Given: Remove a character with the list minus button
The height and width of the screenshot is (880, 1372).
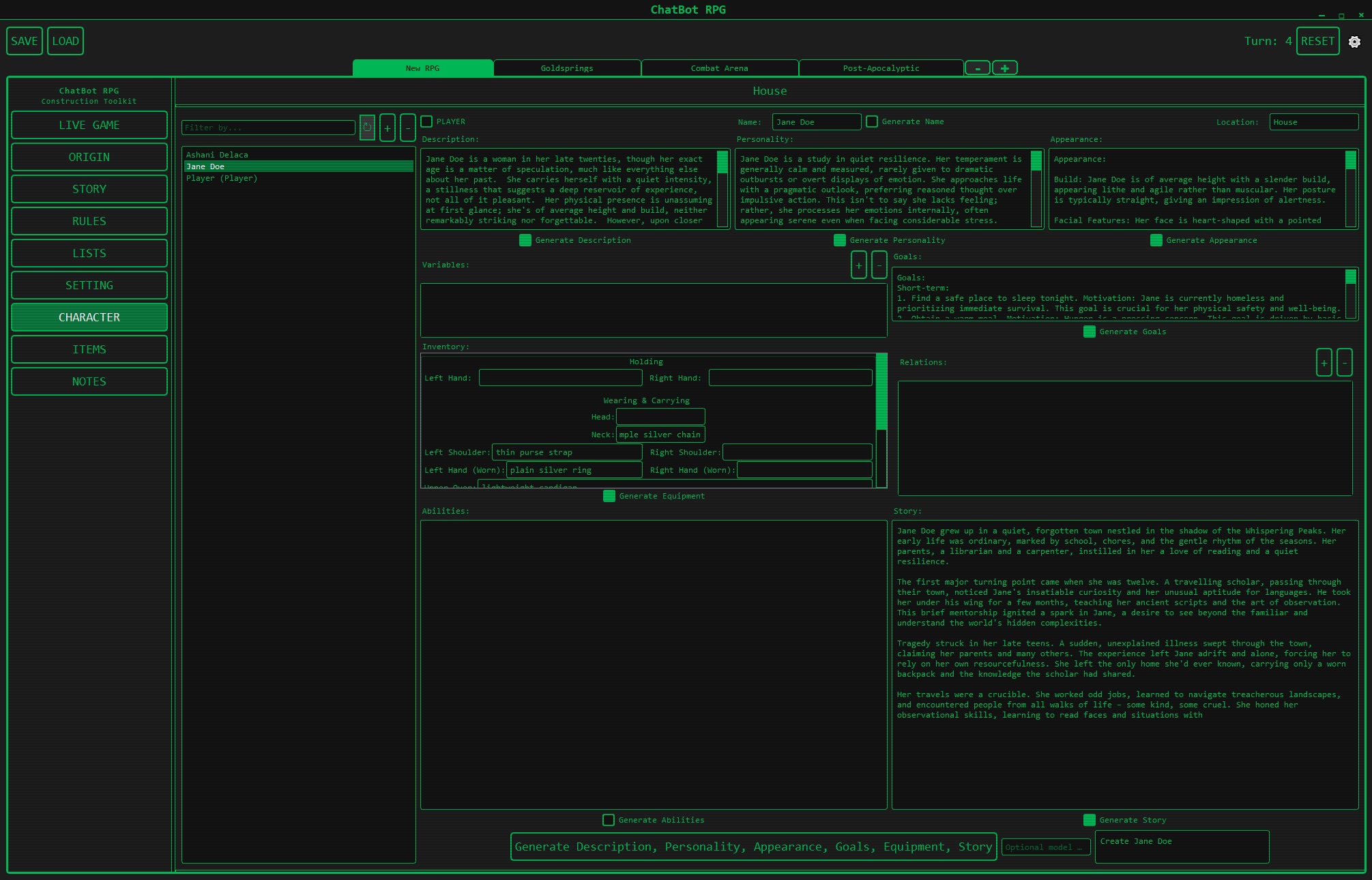Looking at the screenshot, I should (407, 128).
